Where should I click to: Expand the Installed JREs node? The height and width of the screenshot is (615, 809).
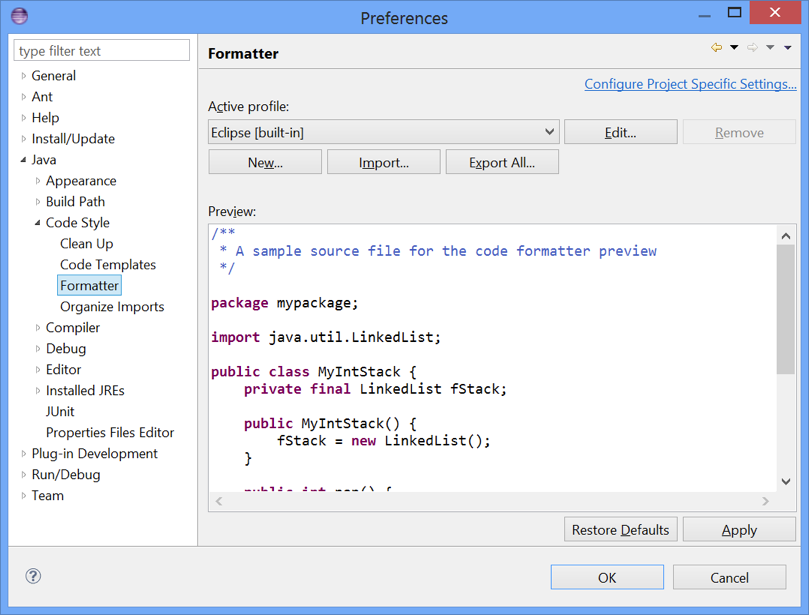point(38,391)
